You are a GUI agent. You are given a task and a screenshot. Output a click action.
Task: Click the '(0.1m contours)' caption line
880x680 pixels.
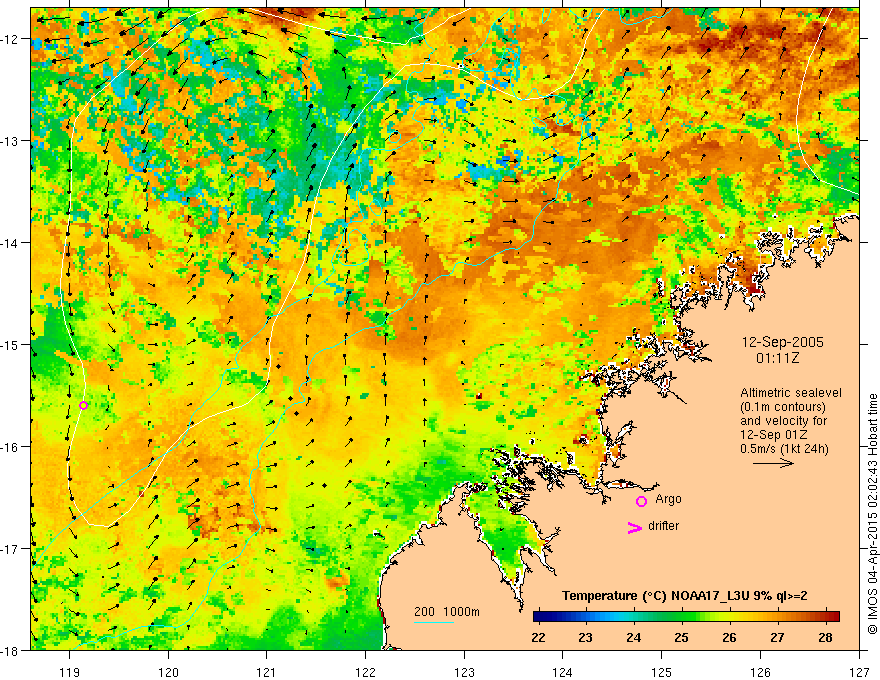tap(783, 407)
